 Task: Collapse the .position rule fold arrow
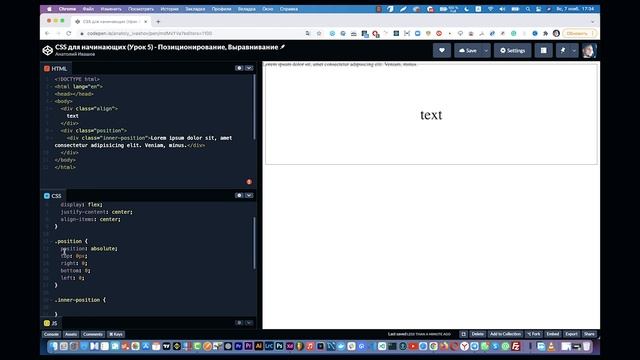pos(52,241)
